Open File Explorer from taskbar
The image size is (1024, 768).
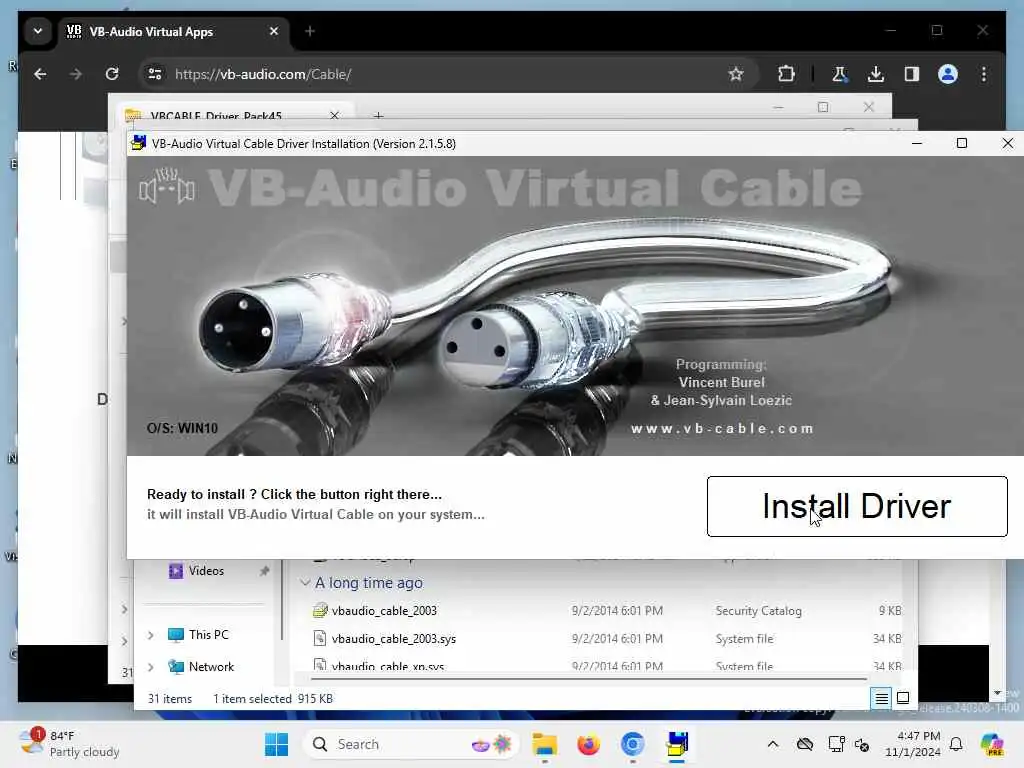pyautogui.click(x=544, y=744)
